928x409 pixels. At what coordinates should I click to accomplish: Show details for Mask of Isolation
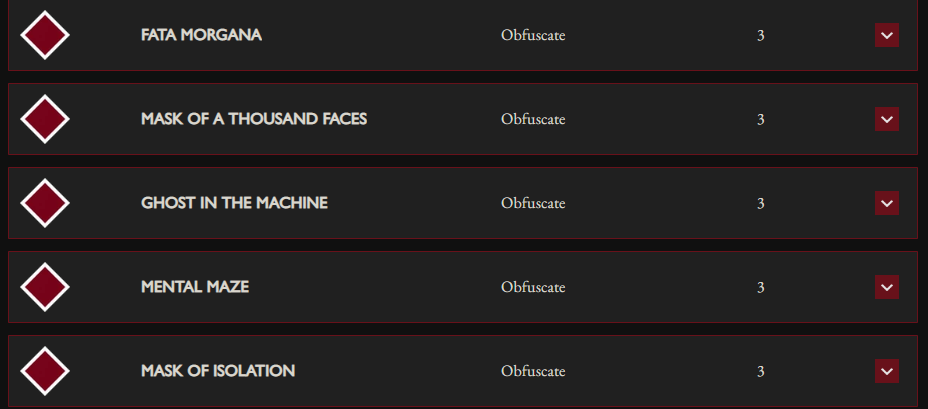tap(887, 371)
